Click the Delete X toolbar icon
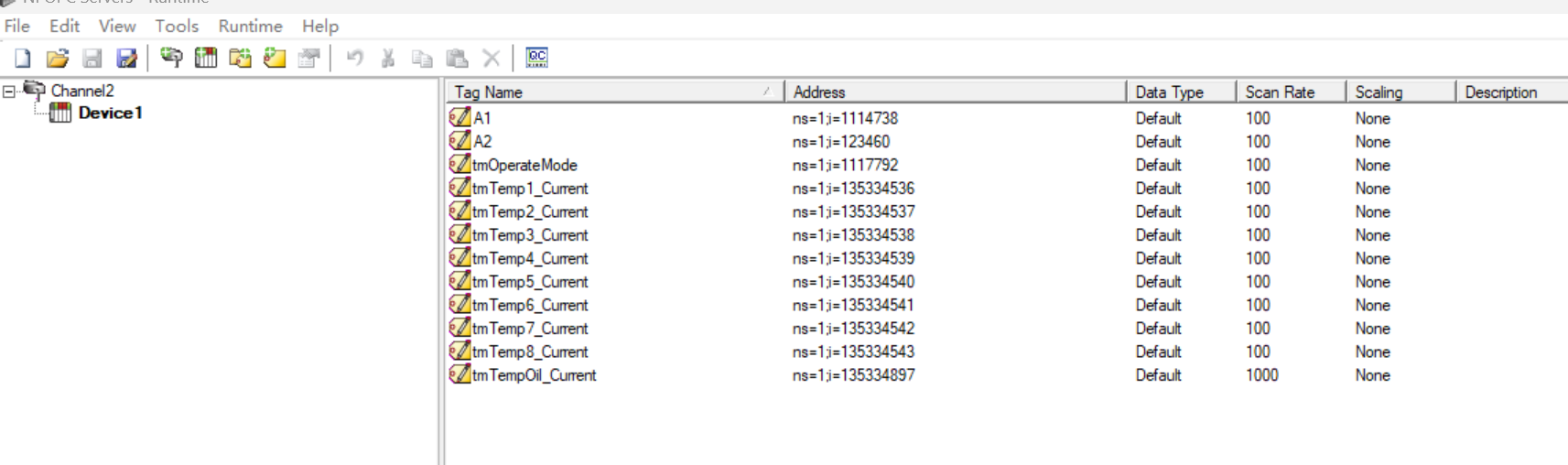 tap(492, 58)
